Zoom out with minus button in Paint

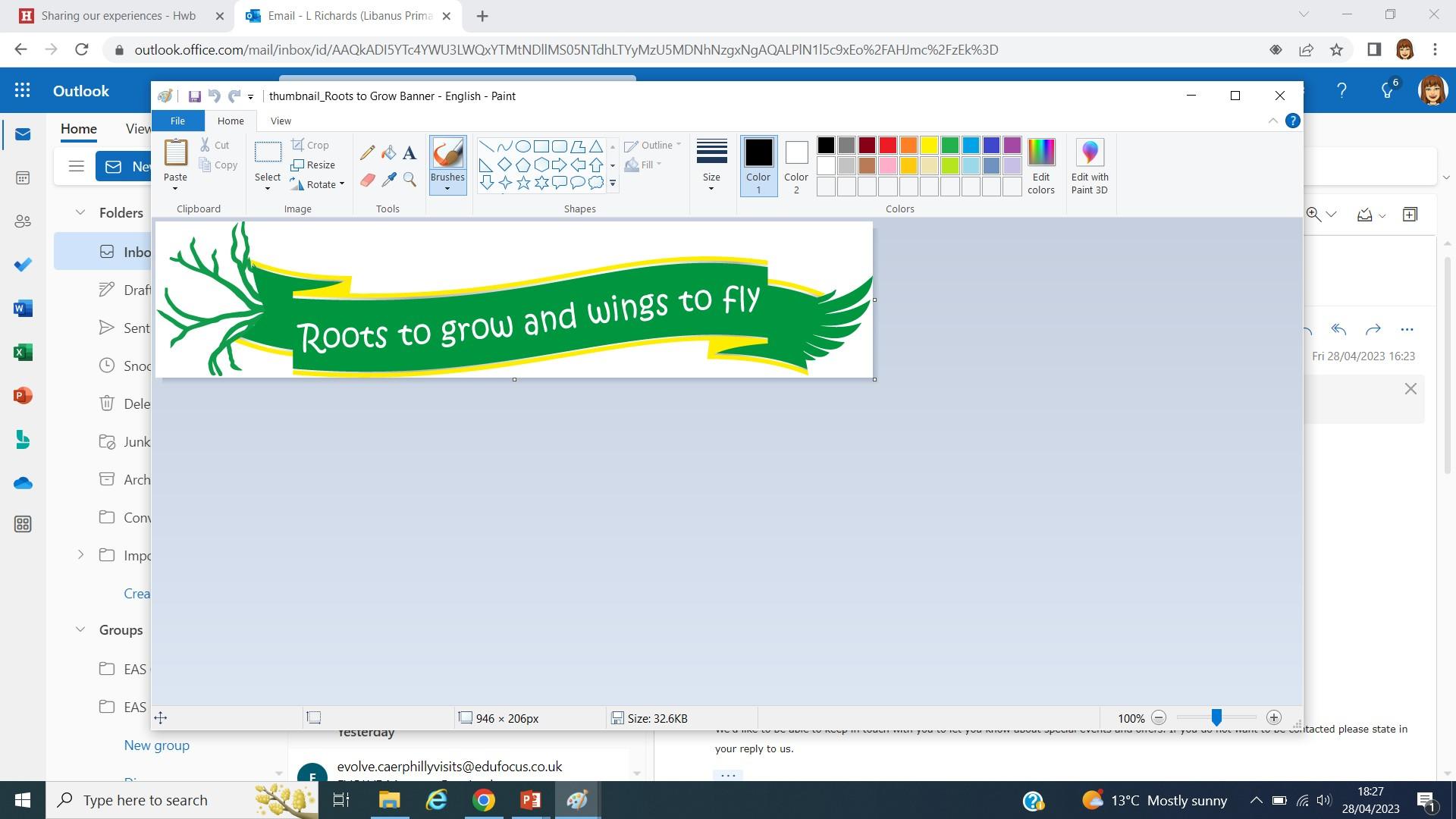click(x=1159, y=717)
